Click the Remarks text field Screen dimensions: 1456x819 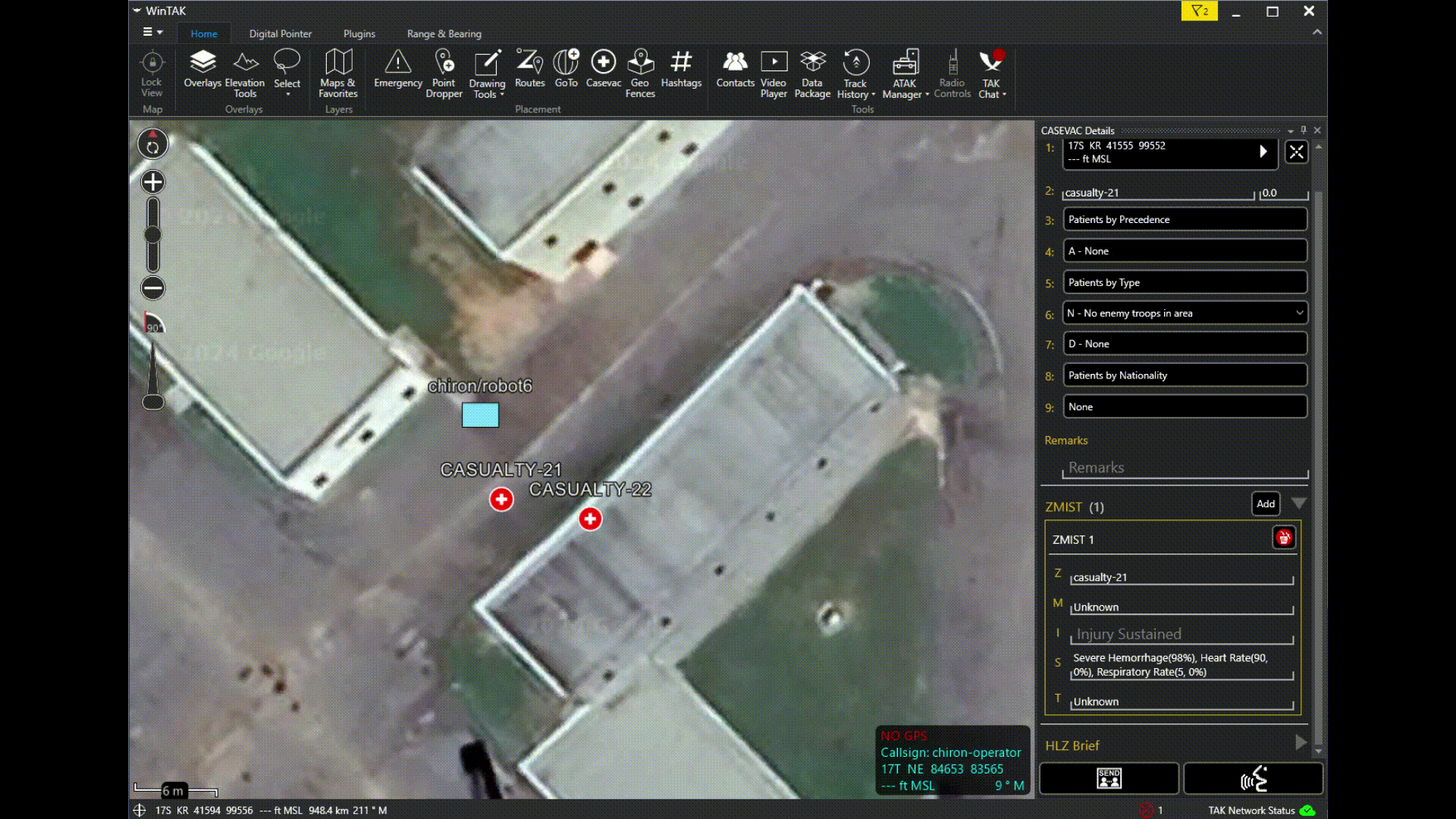click(x=1185, y=468)
